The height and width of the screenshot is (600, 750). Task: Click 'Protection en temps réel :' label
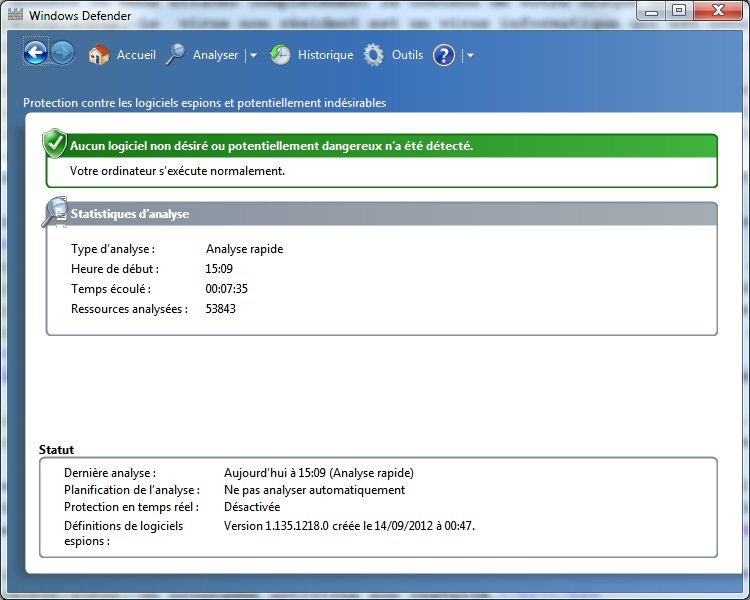(x=132, y=507)
